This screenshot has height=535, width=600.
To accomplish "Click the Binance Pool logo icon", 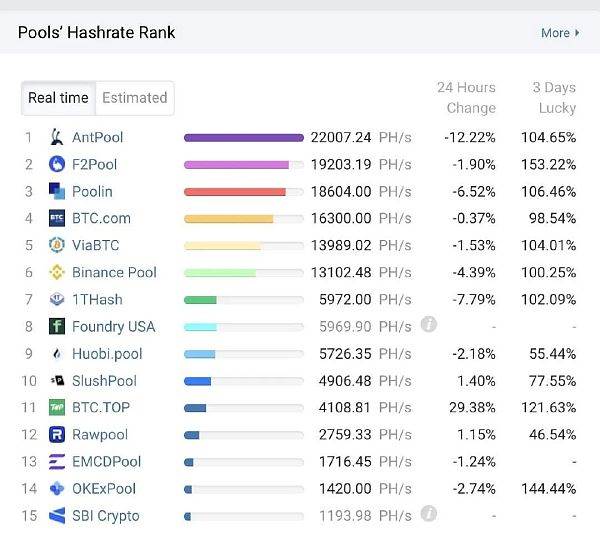I will tap(57, 272).
